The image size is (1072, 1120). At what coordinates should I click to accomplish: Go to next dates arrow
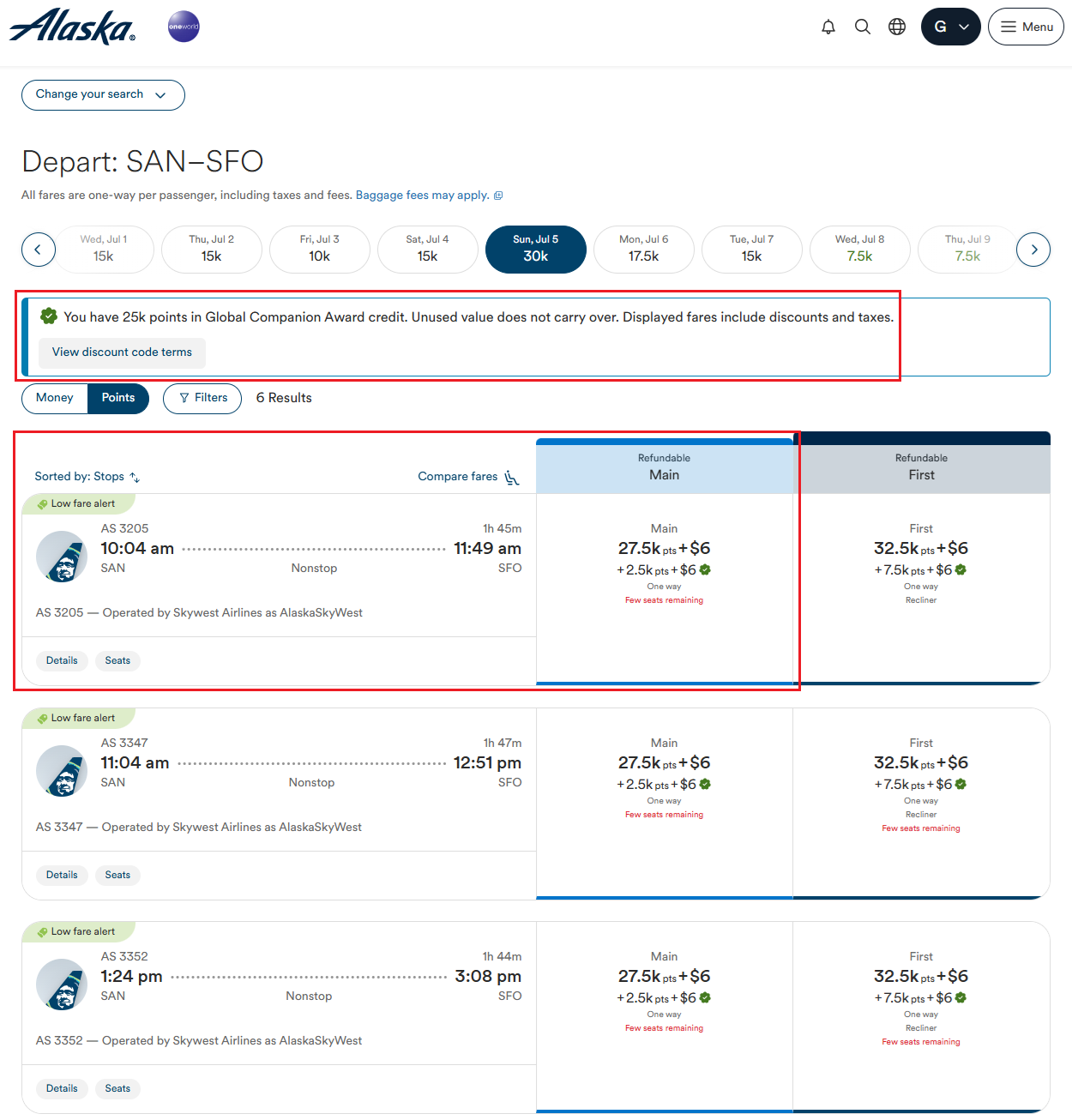pos(1033,250)
